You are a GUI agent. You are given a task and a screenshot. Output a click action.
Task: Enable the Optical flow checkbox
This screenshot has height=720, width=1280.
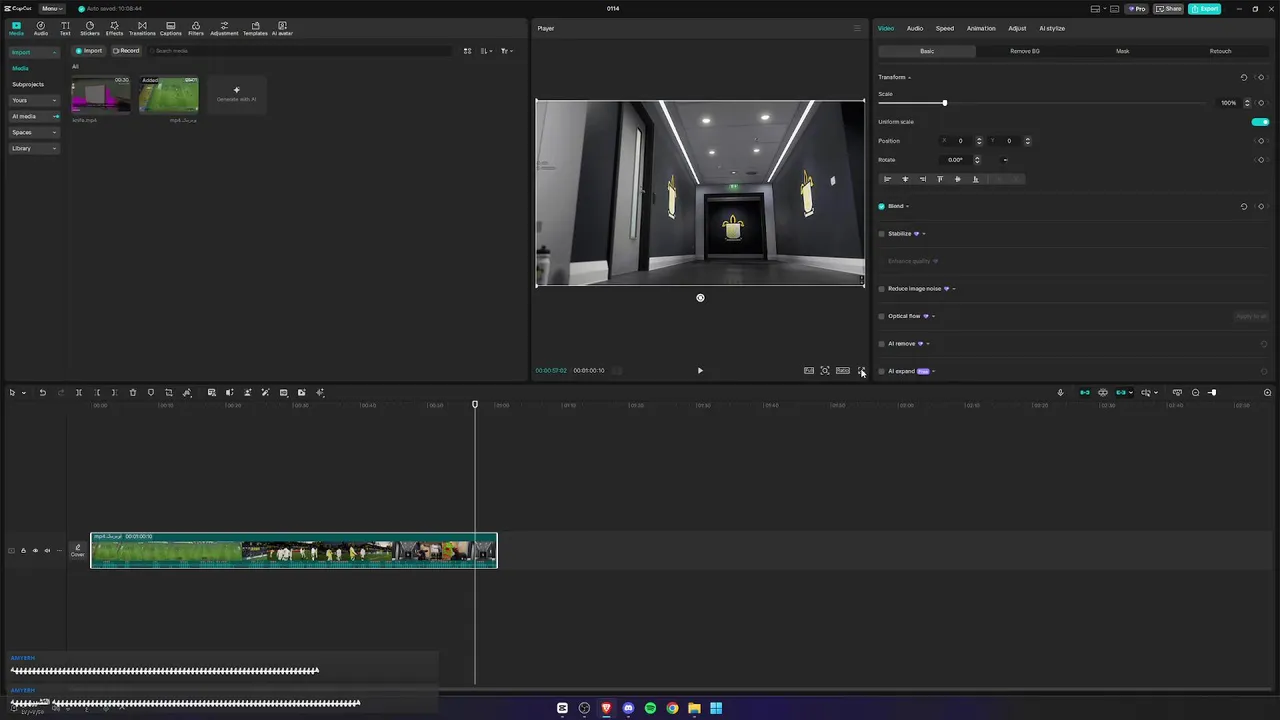(x=881, y=316)
